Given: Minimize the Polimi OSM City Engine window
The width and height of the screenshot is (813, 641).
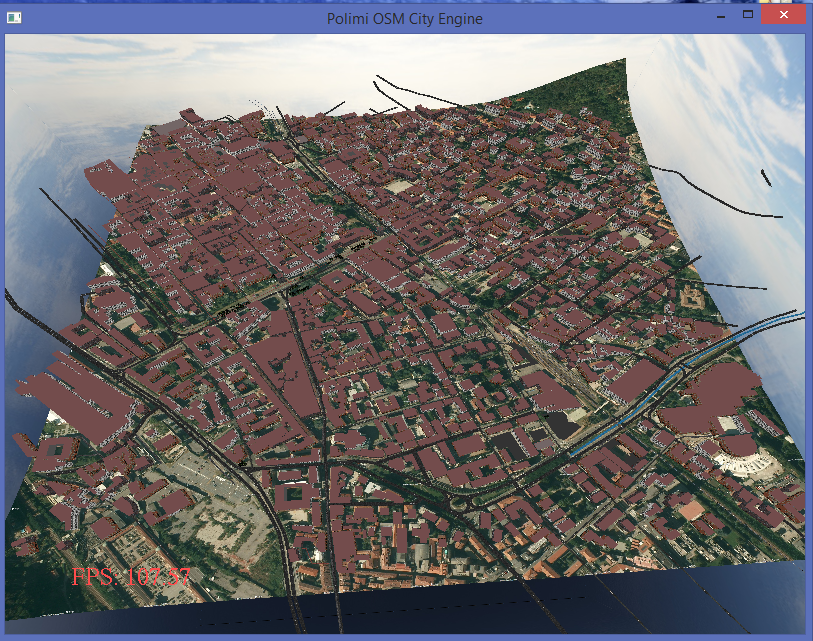Looking at the screenshot, I should tap(721, 16).
